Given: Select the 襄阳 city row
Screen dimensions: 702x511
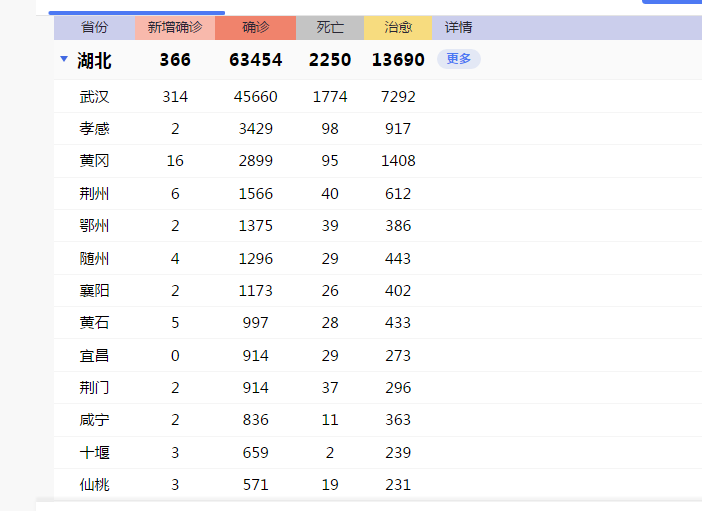Looking at the screenshot, I should [94, 291].
